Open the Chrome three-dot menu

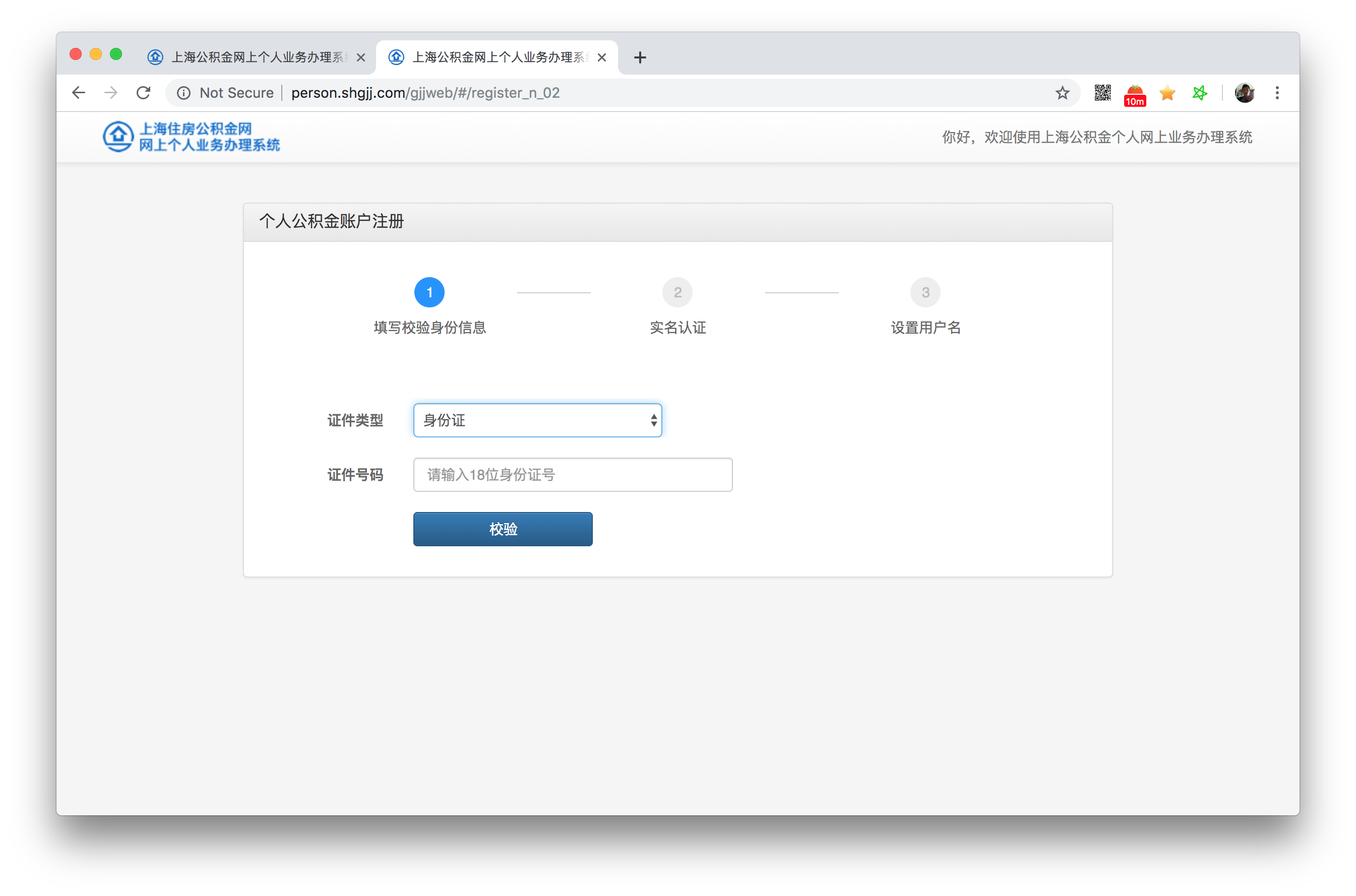(1276, 93)
